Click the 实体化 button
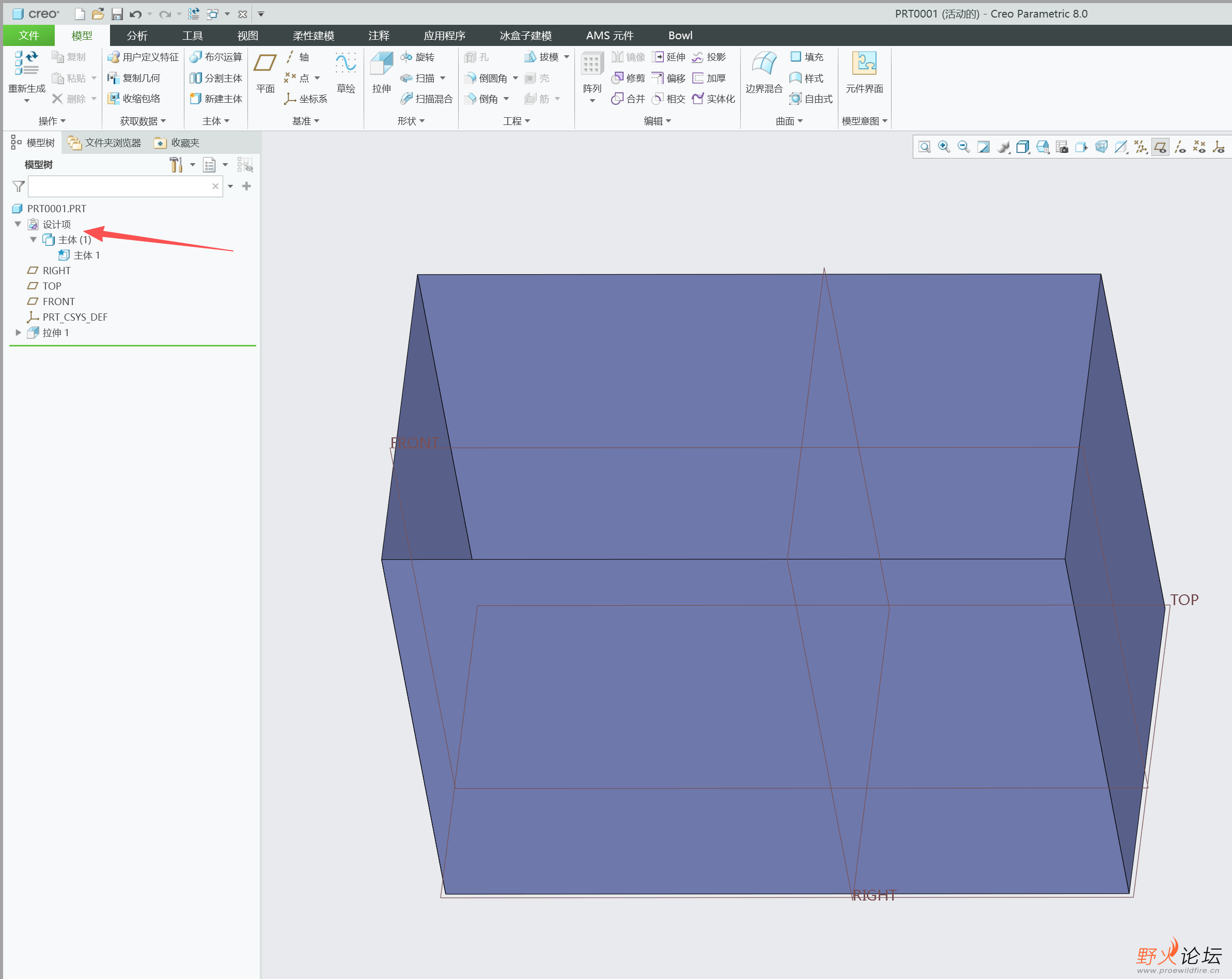The height and width of the screenshot is (979, 1232). [x=714, y=99]
